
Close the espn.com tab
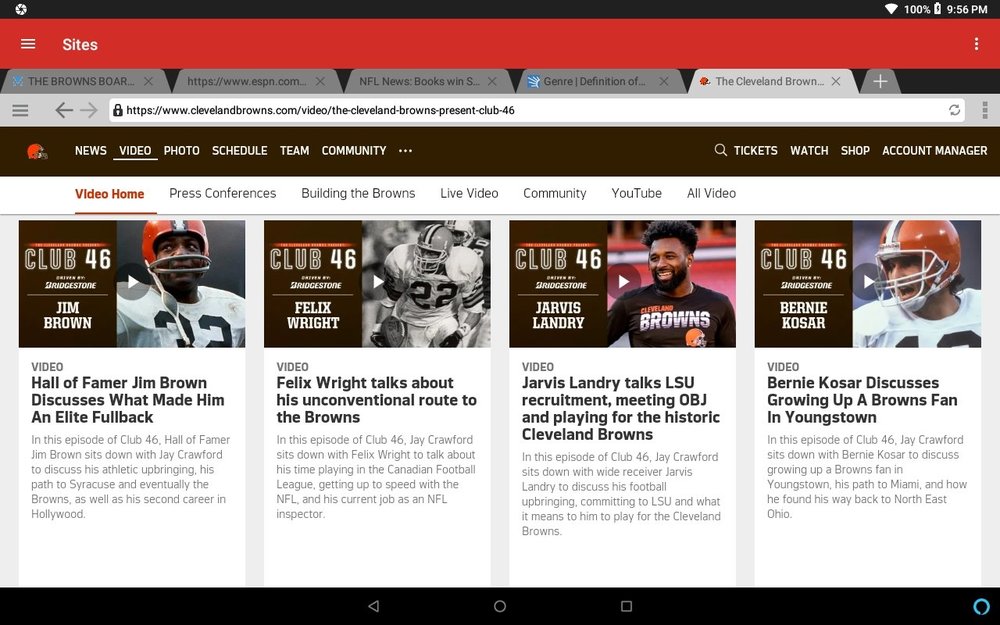(x=320, y=82)
